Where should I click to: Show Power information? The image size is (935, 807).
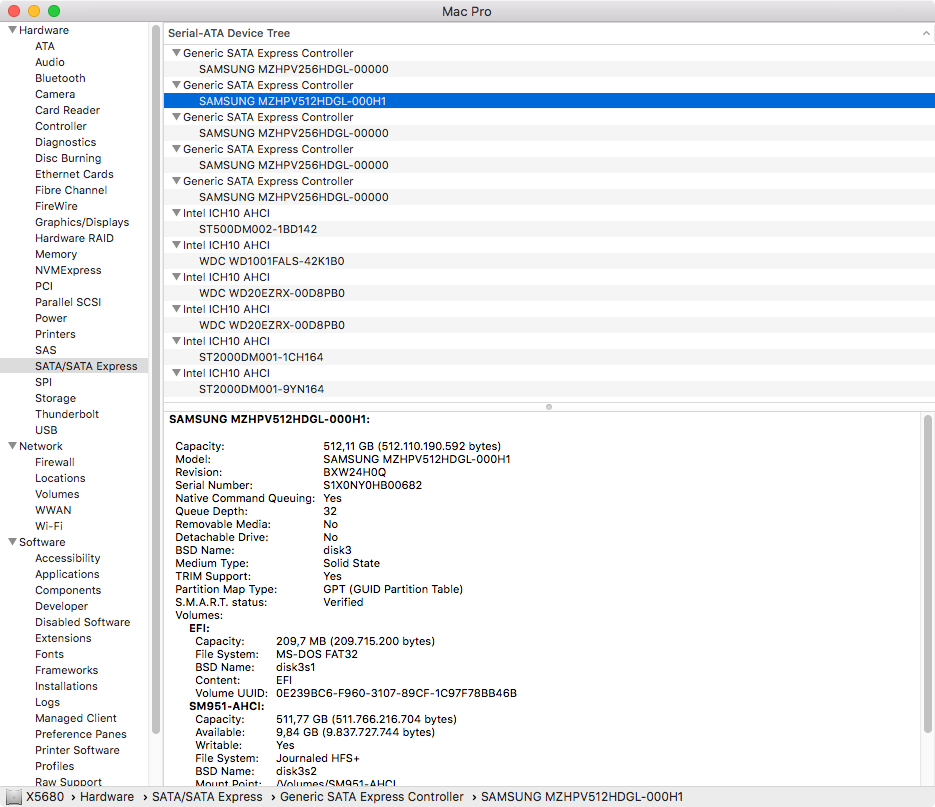[x=51, y=318]
